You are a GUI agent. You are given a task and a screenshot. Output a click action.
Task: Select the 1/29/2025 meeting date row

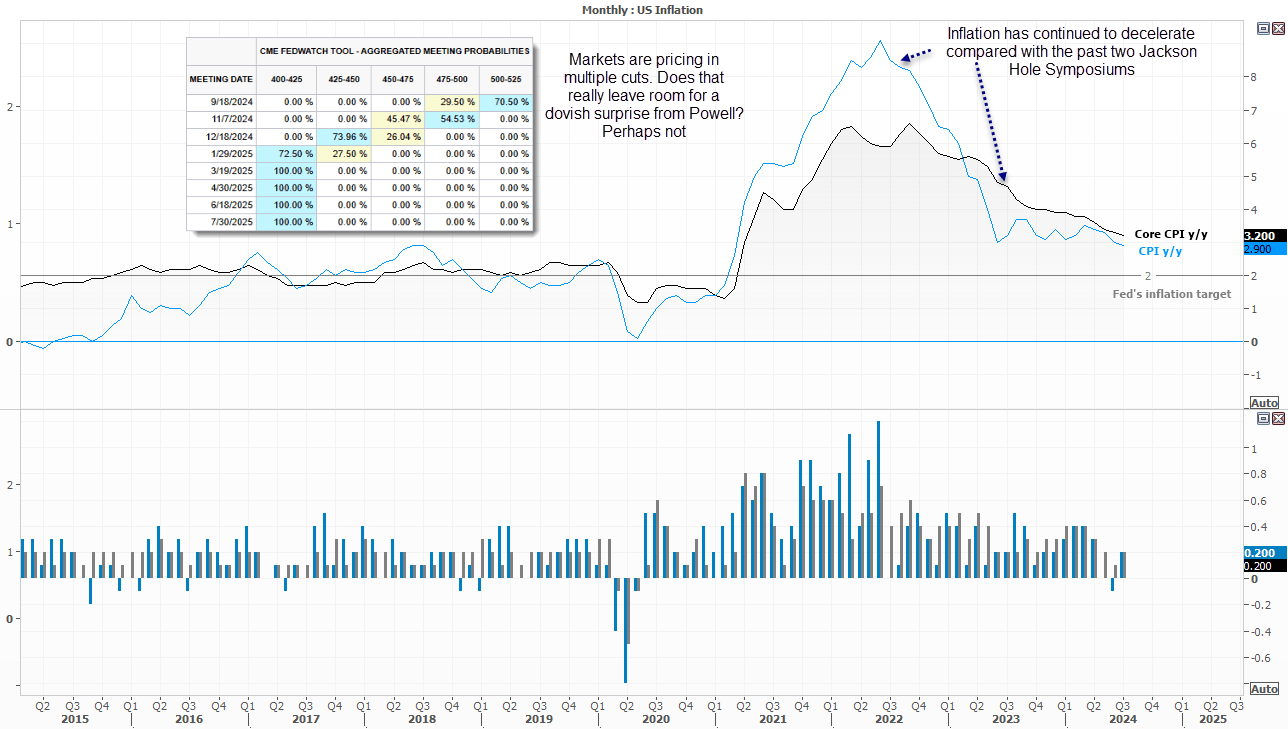coord(359,153)
